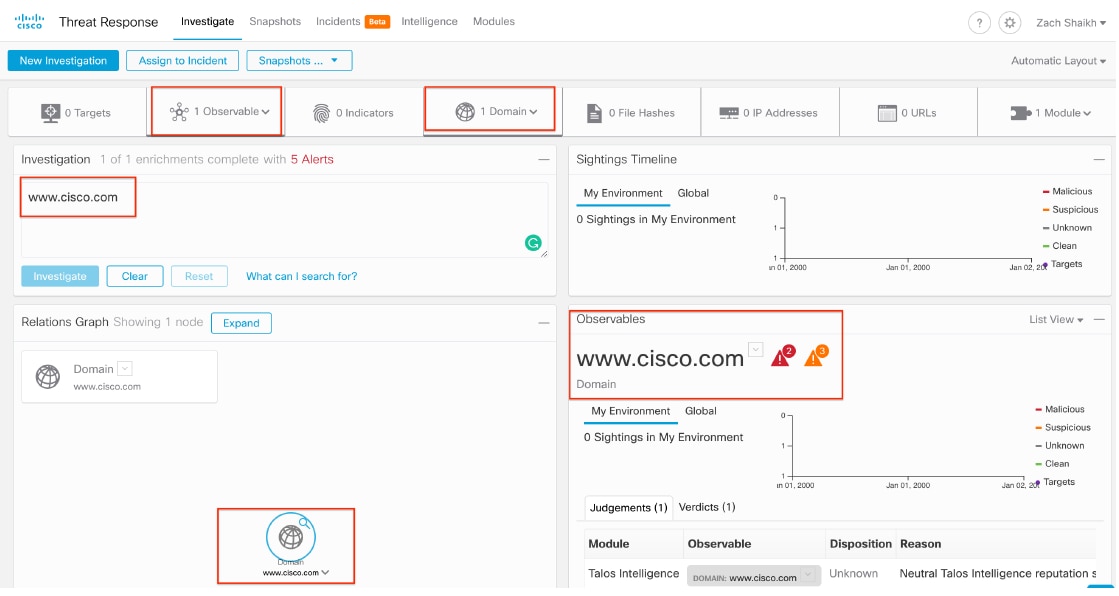Open dropdown beside www.cisco.com observable heading
1119x596 pixels.
pyautogui.click(x=755, y=350)
